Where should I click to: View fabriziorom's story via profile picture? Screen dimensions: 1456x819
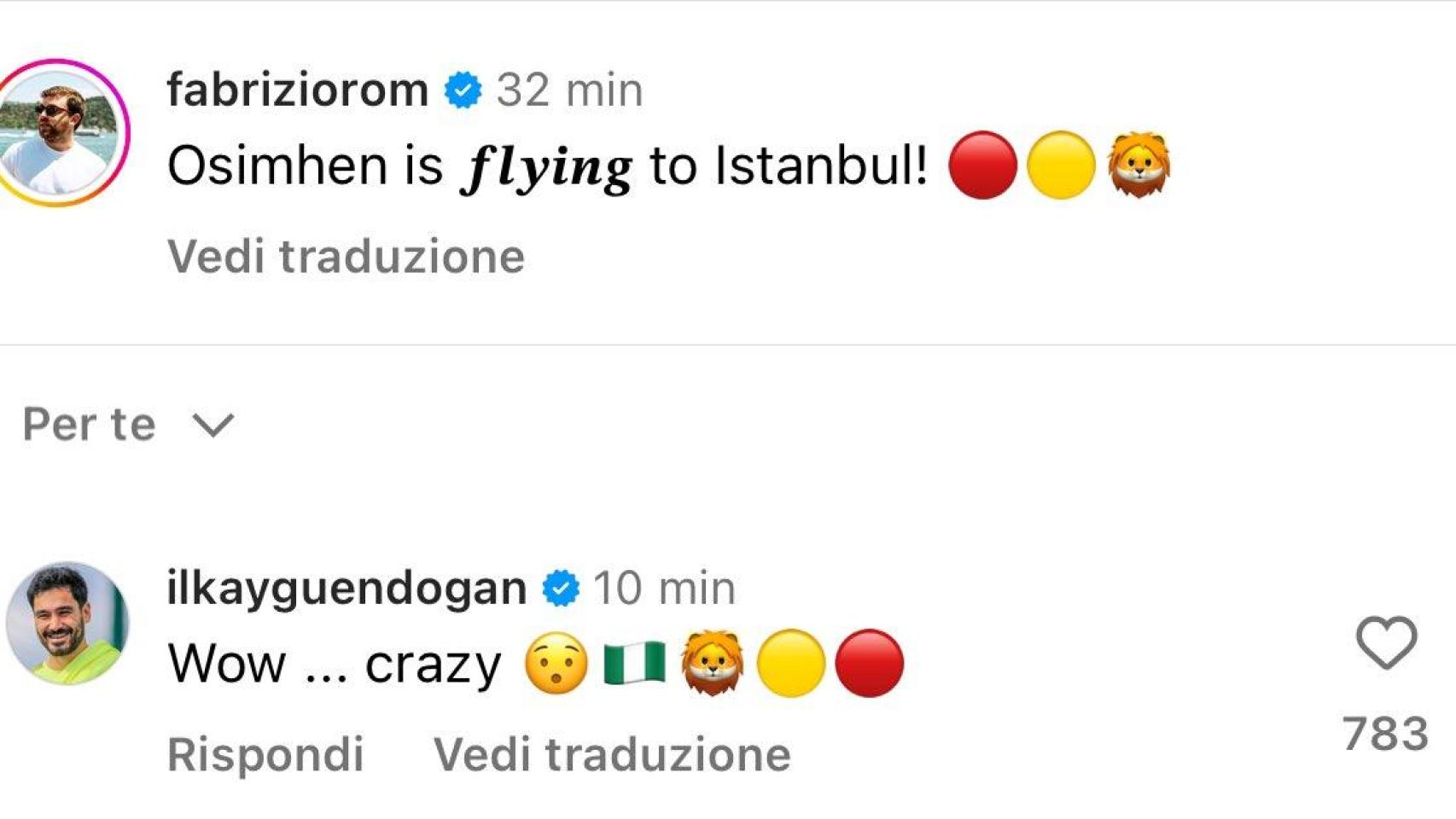coord(60,132)
